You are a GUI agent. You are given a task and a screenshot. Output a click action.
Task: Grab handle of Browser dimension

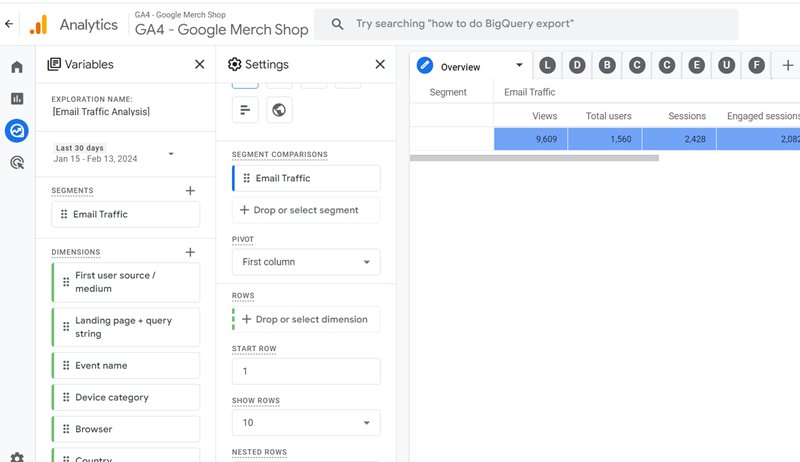[x=66, y=429]
